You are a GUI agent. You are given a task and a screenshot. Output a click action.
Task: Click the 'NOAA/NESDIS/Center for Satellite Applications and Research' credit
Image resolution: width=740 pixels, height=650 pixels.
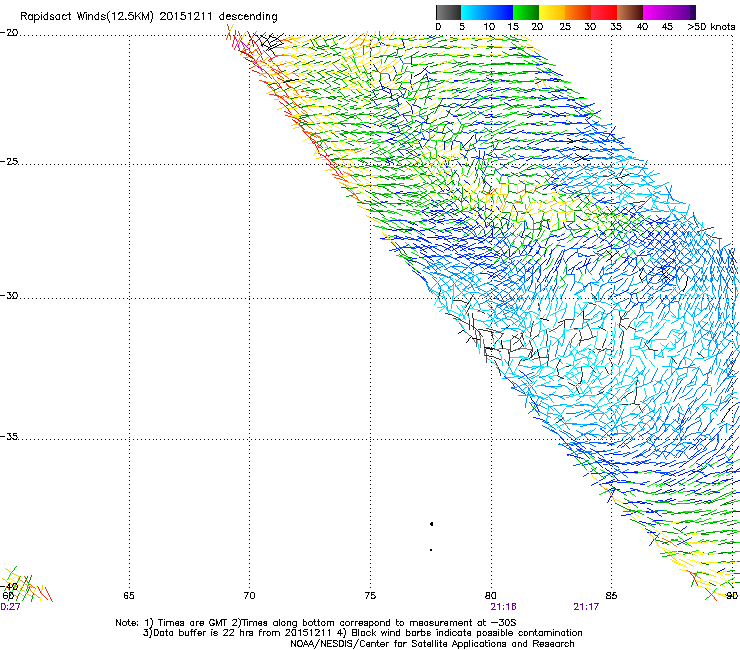click(432, 643)
